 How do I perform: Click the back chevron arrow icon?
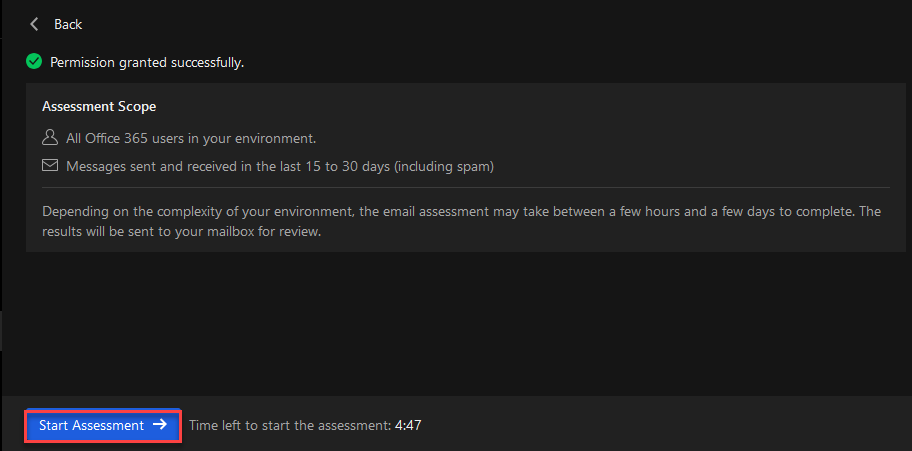[x=34, y=24]
